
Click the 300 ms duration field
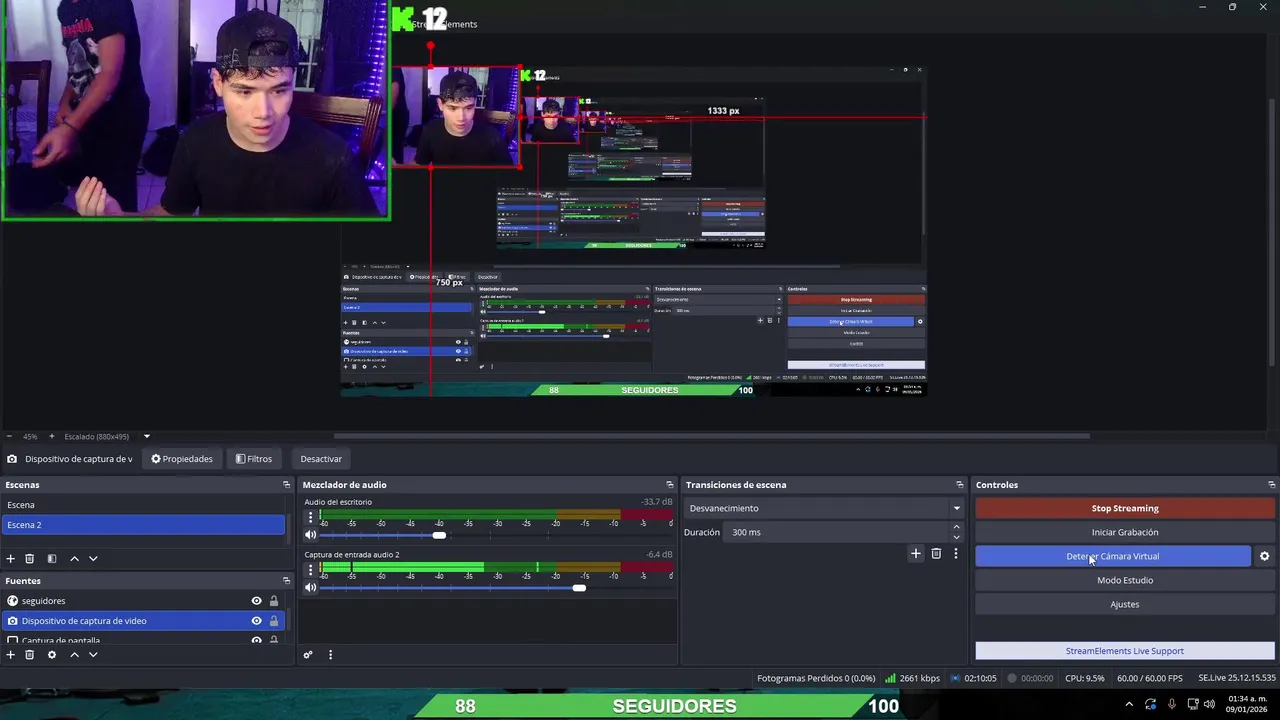coord(835,532)
